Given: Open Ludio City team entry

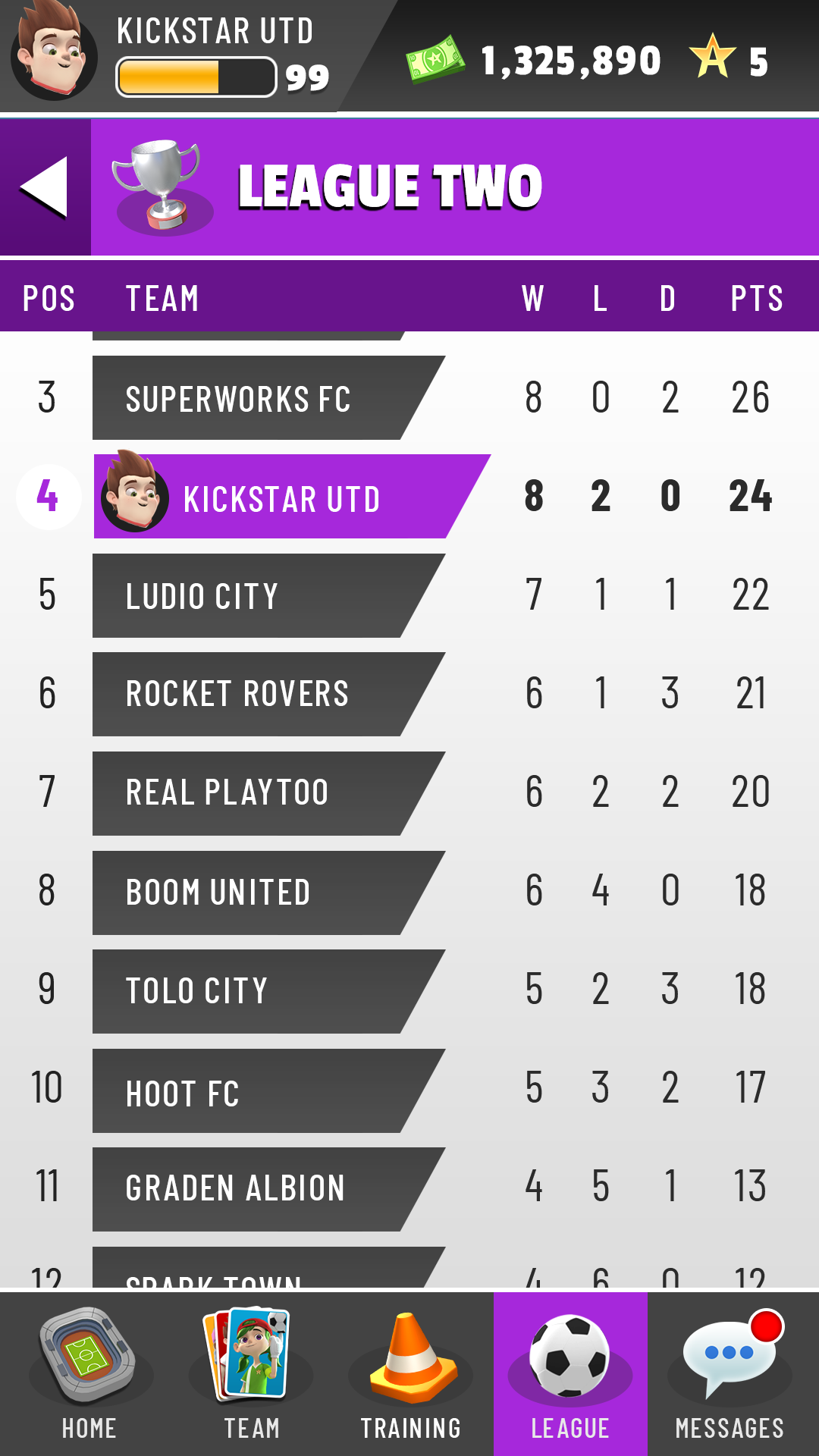Looking at the screenshot, I should pos(409,595).
